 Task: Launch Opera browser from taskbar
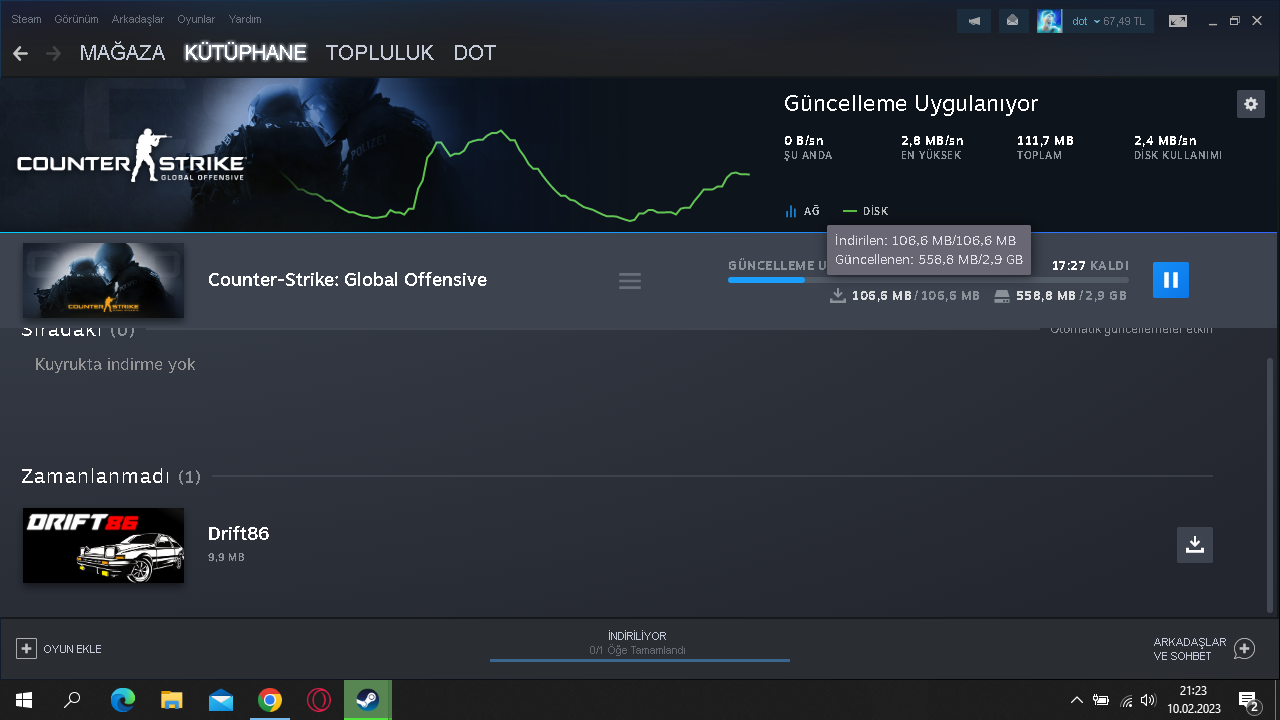pos(318,700)
